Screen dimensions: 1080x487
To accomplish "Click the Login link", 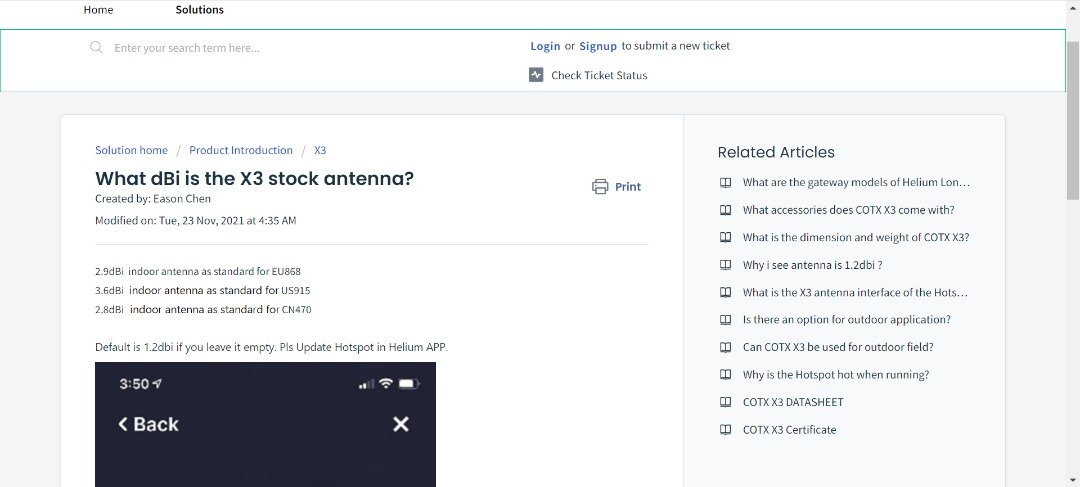I will point(545,46).
